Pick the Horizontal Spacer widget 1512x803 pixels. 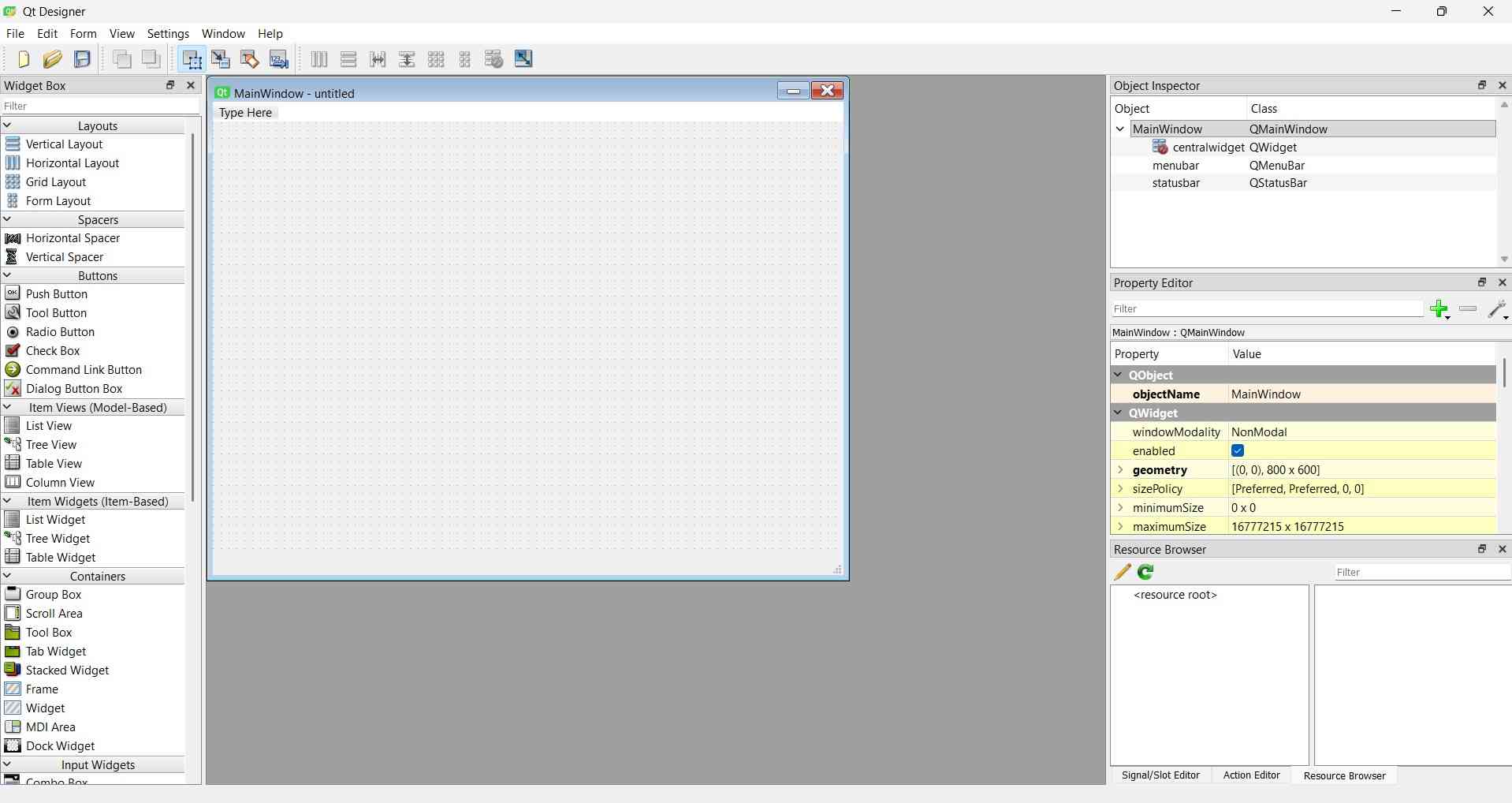(73, 238)
